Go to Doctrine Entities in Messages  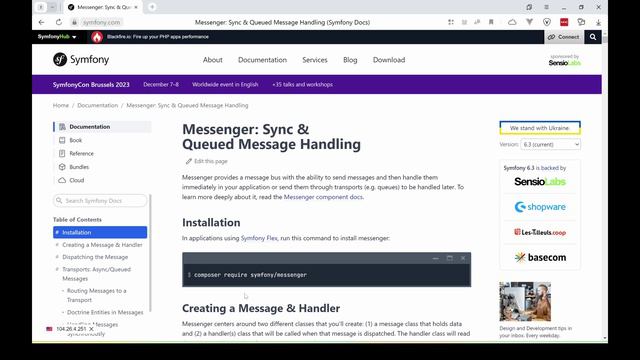[105, 312]
